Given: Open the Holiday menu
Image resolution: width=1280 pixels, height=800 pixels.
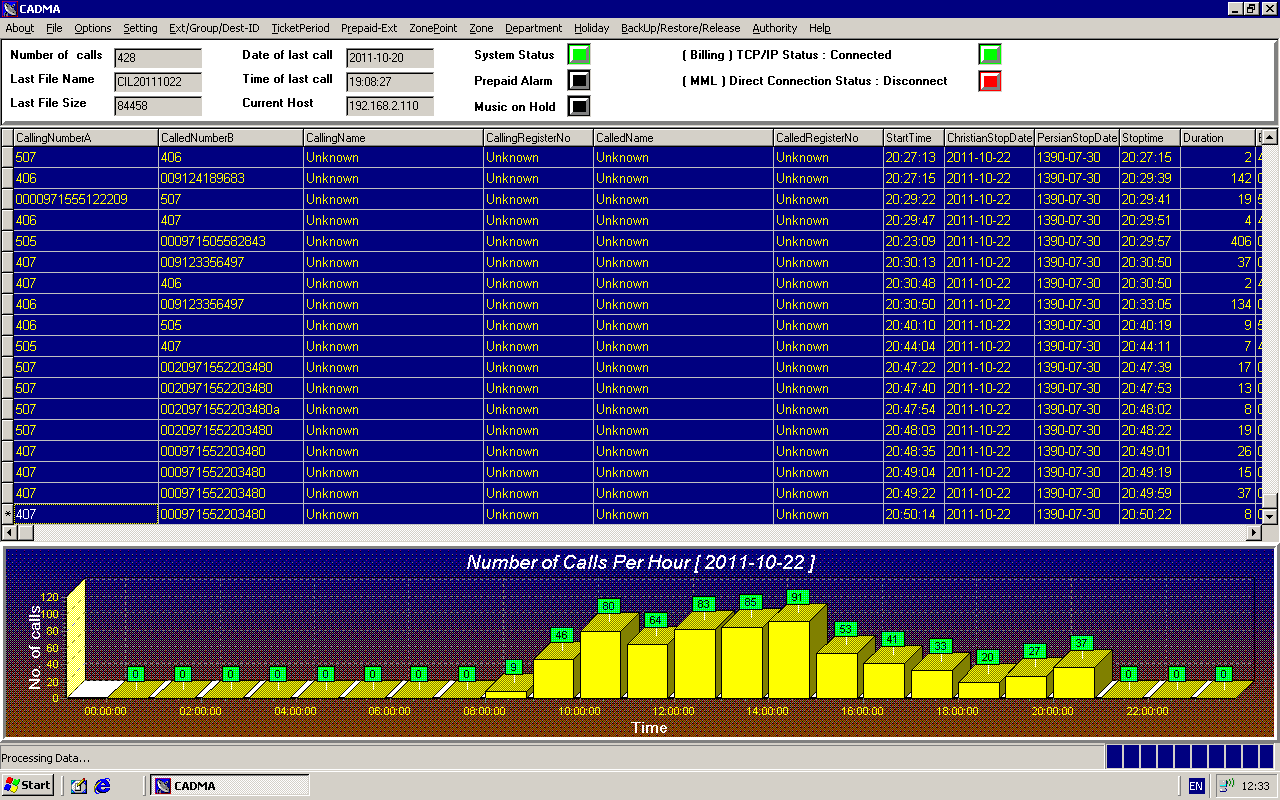Looking at the screenshot, I should (591, 28).
